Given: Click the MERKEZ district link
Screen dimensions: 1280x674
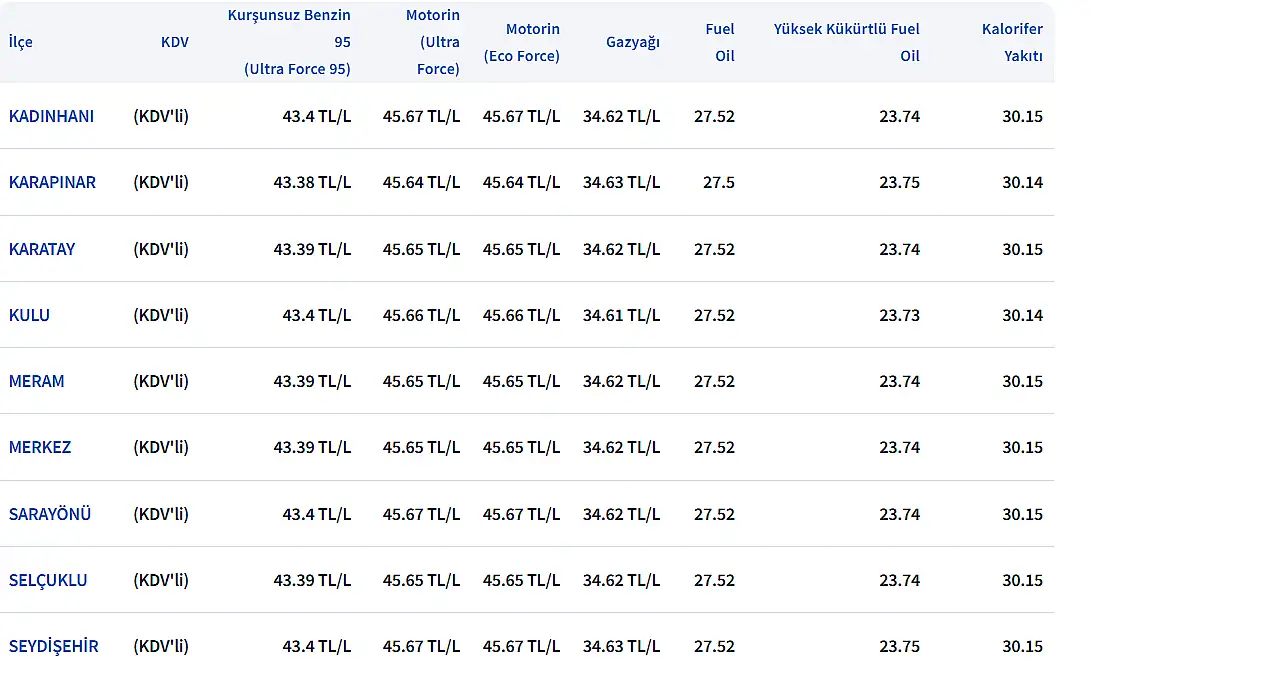Looking at the screenshot, I should coord(40,447).
